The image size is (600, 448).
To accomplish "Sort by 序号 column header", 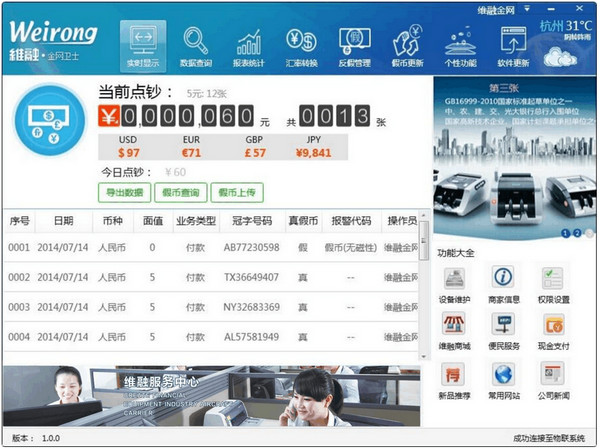I will click(20, 221).
